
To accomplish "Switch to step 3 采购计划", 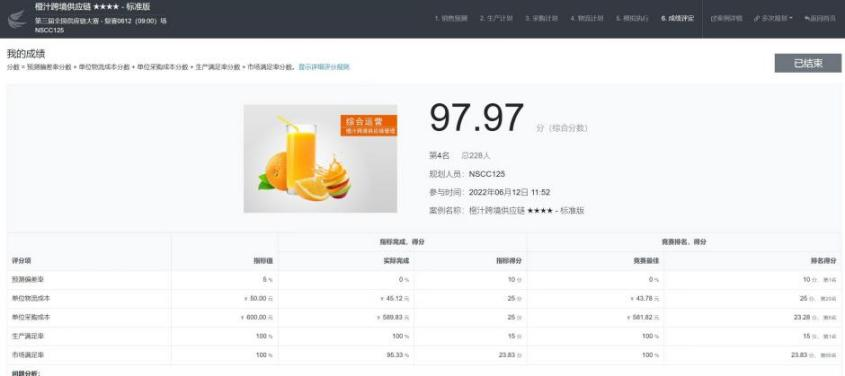I will tap(541, 18).
